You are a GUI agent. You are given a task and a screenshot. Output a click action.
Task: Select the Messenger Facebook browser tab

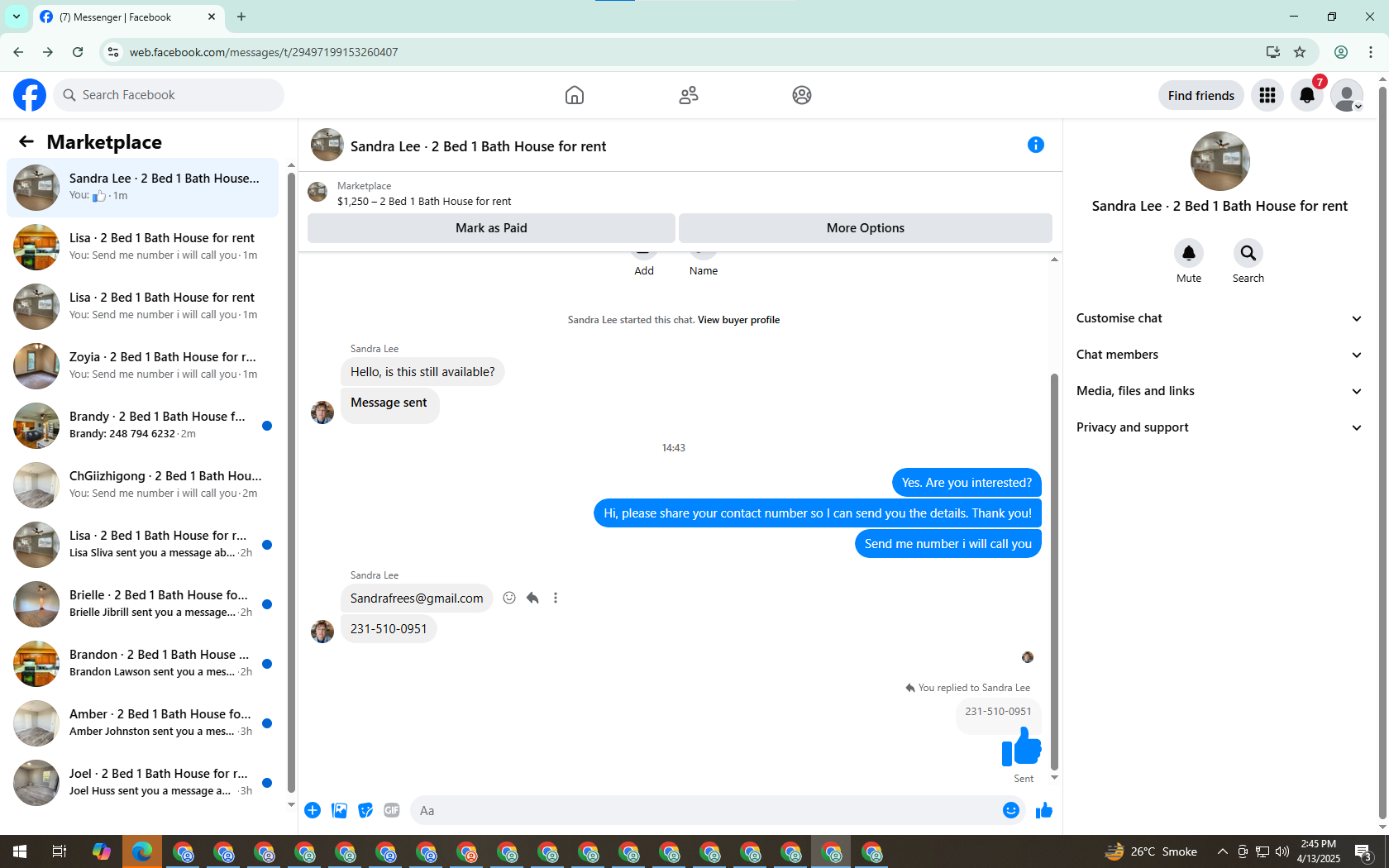(x=128, y=17)
